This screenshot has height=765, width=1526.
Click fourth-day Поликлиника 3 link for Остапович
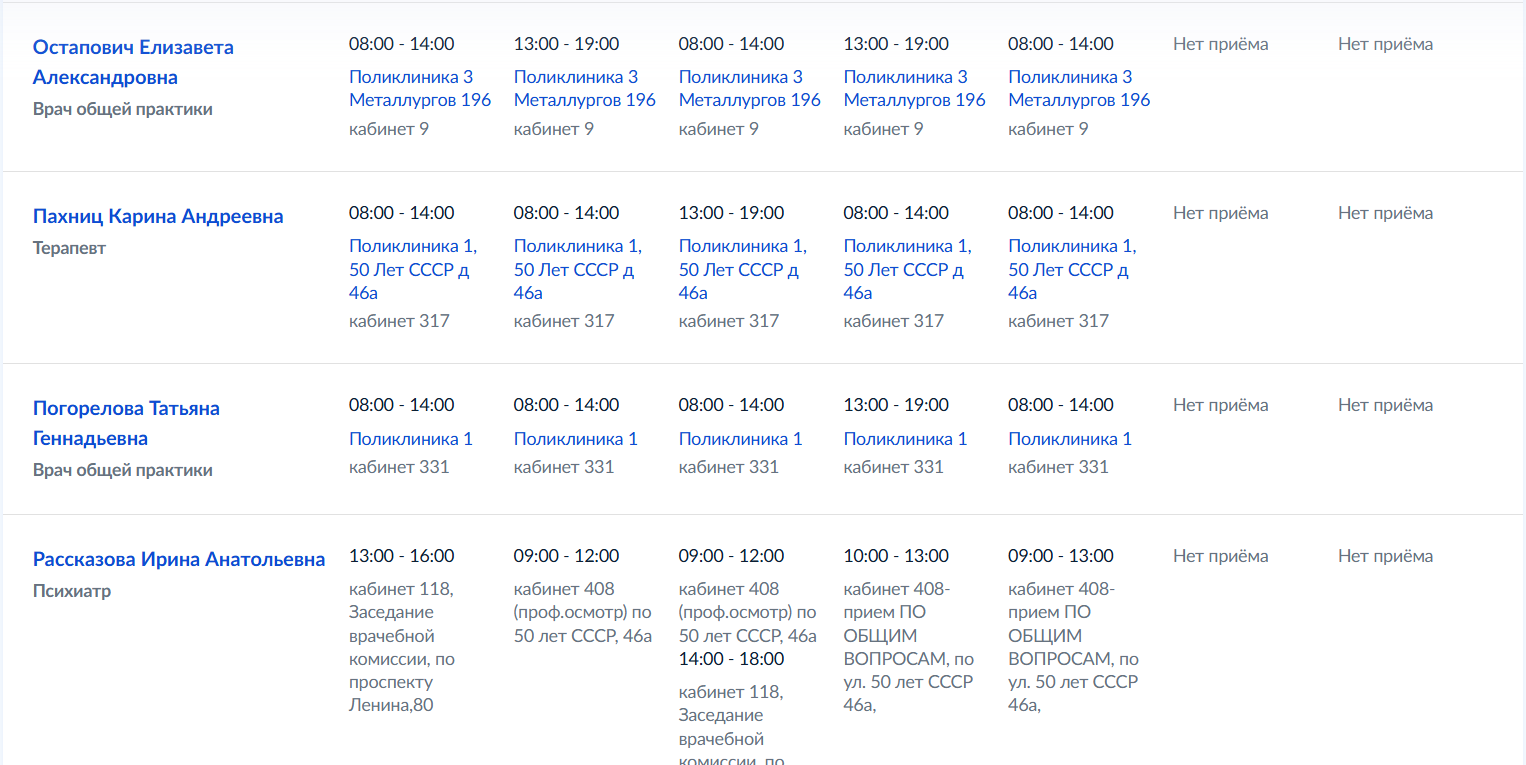(x=915, y=88)
